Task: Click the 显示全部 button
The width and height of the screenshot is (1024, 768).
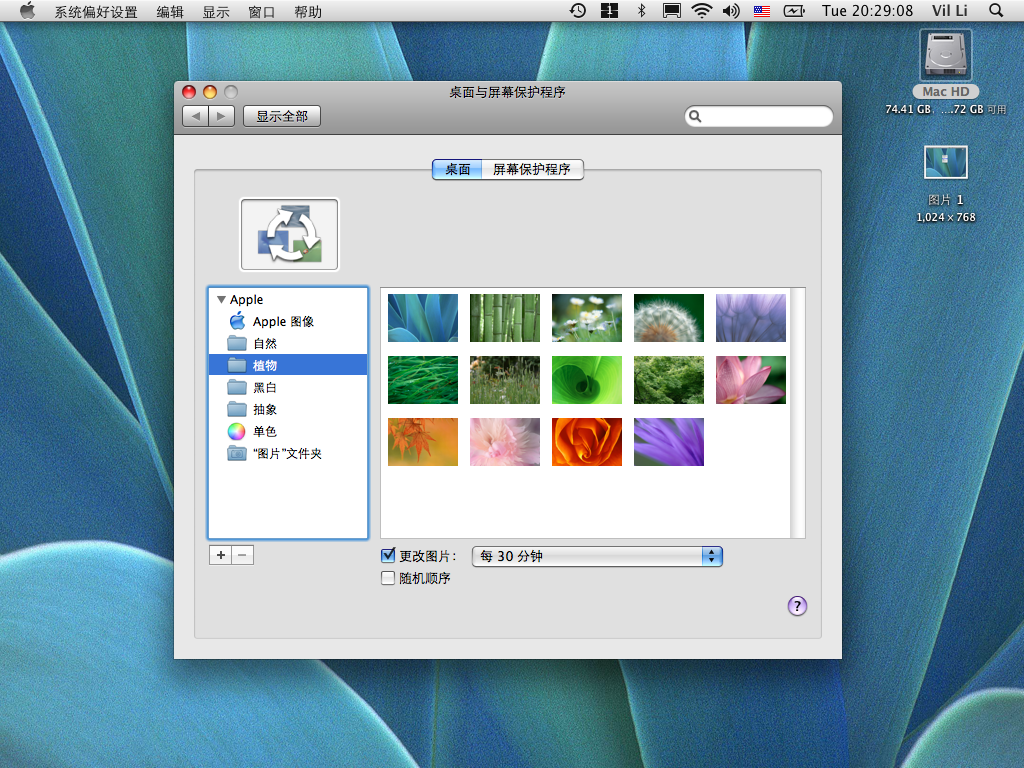Action: 281,117
